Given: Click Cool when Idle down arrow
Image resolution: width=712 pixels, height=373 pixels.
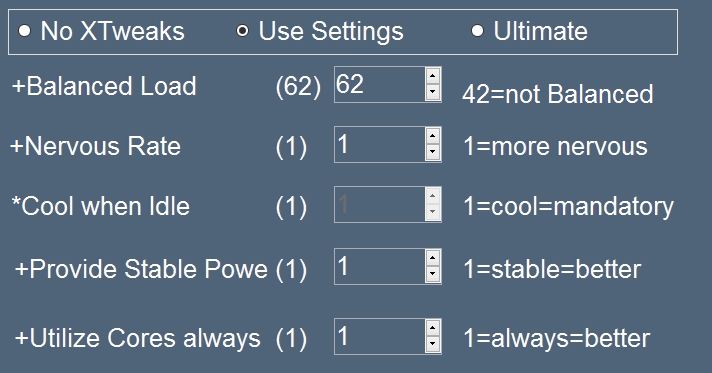Looking at the screenshot, I should click(x=433, y=212).
